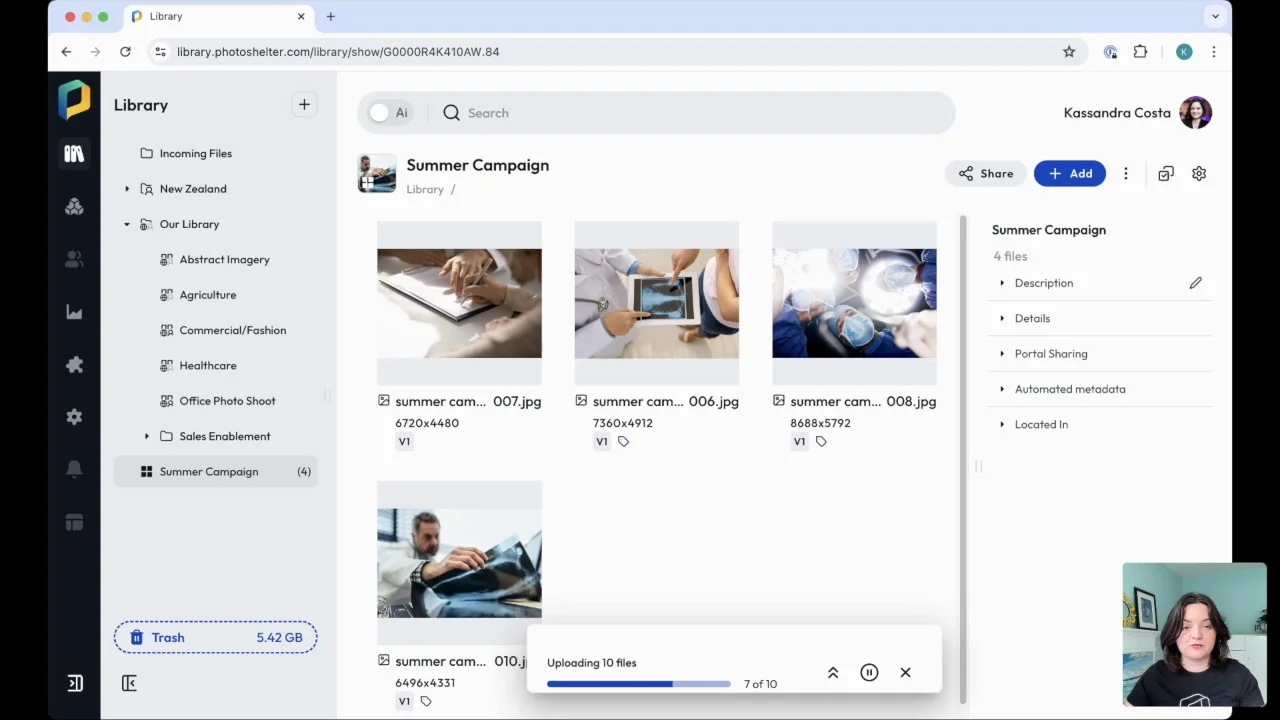Click the blue Add button
This screenshot has width=1280, height=720.
point(1069,174)
